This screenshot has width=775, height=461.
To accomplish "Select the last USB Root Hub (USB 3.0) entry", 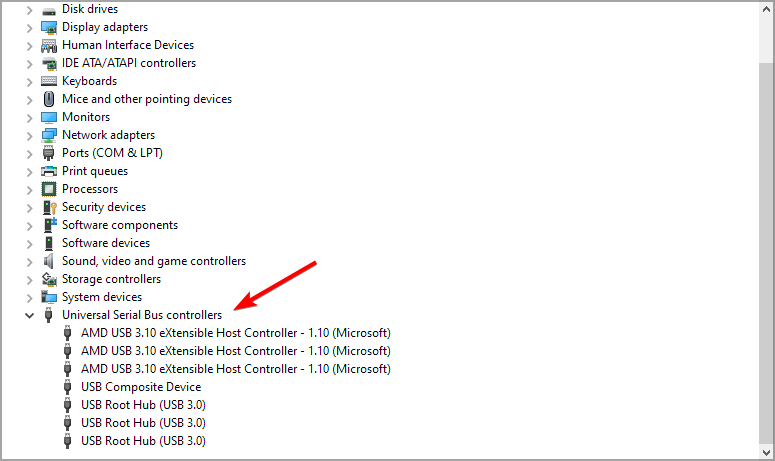I will [x=143, y=441].
